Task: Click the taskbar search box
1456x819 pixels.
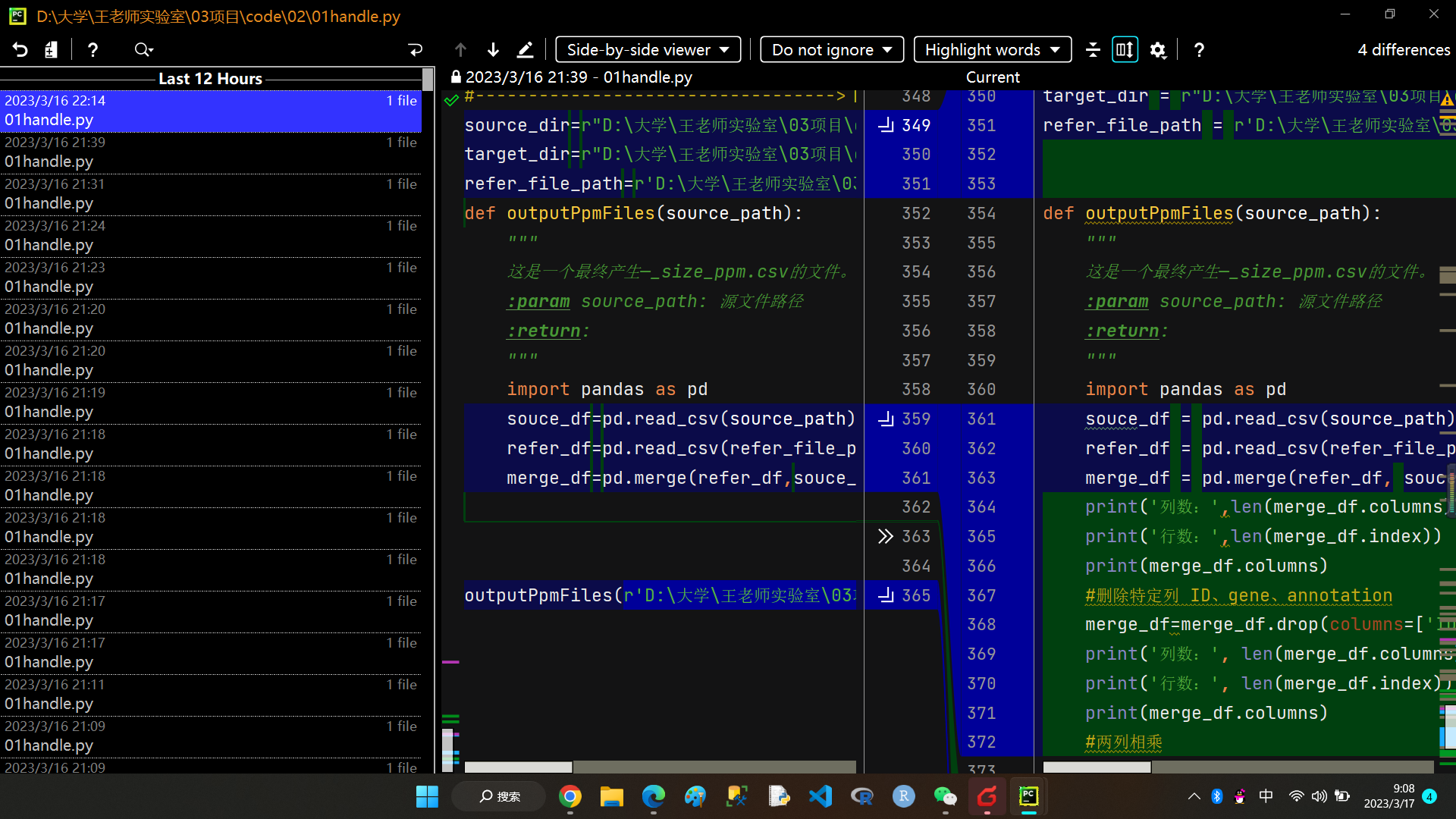Action: (x=500, y=797)
